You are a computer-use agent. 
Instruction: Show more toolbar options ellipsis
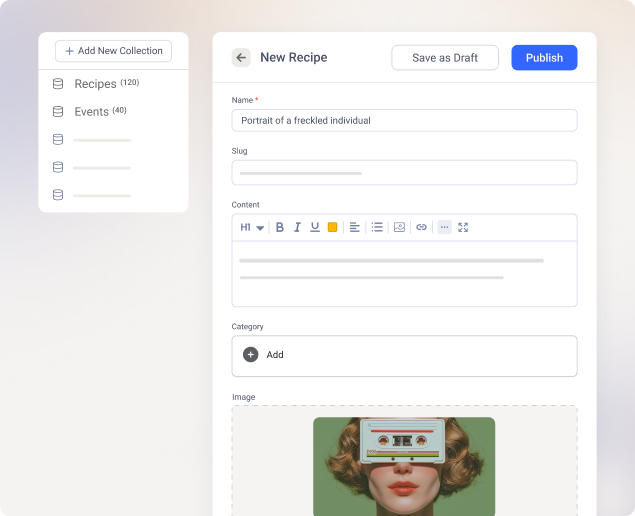(444, 227)
